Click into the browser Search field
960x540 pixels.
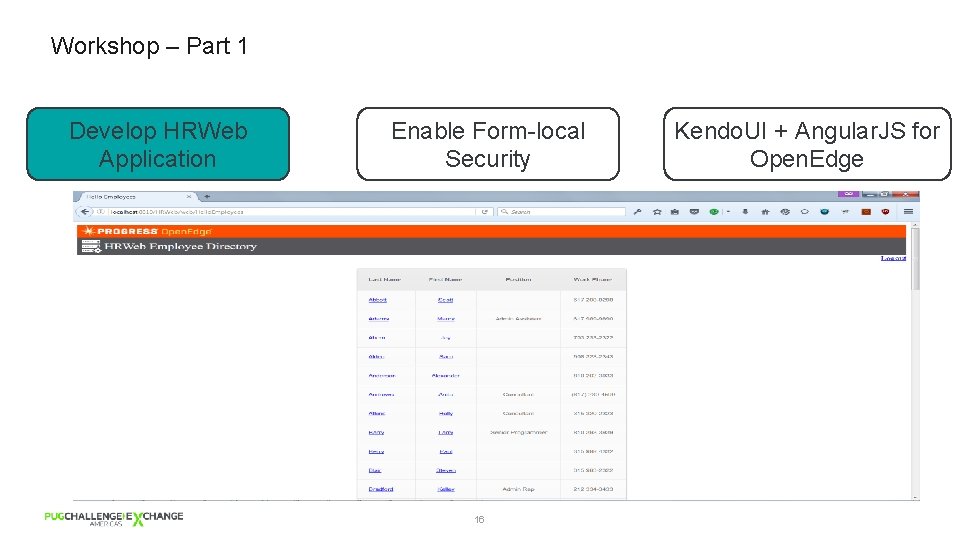pyautogui.click(x=561, y=212)
